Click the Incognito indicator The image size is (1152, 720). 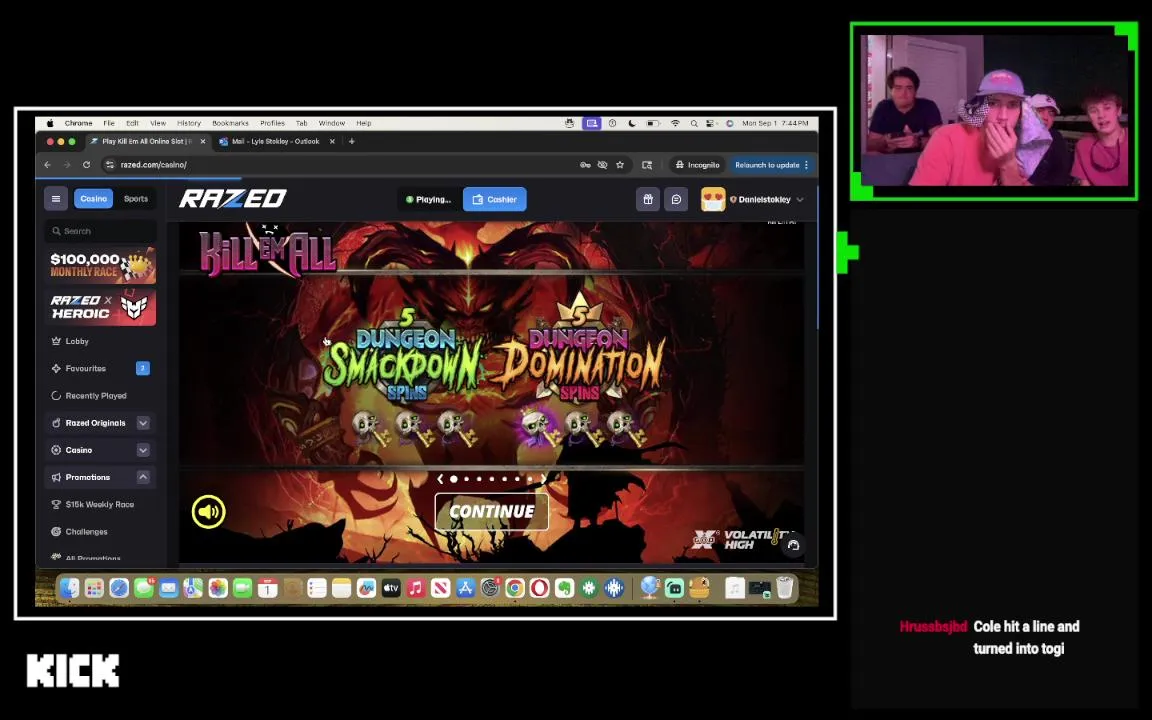(698, 165)
